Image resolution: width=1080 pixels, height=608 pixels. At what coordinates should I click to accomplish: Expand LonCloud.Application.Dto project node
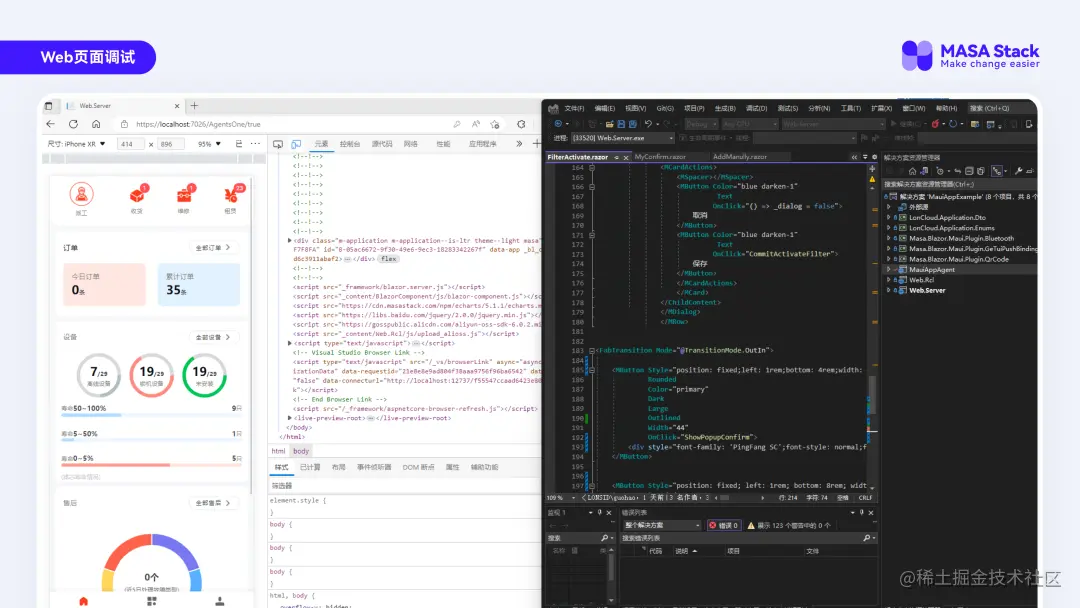point(889,218)
